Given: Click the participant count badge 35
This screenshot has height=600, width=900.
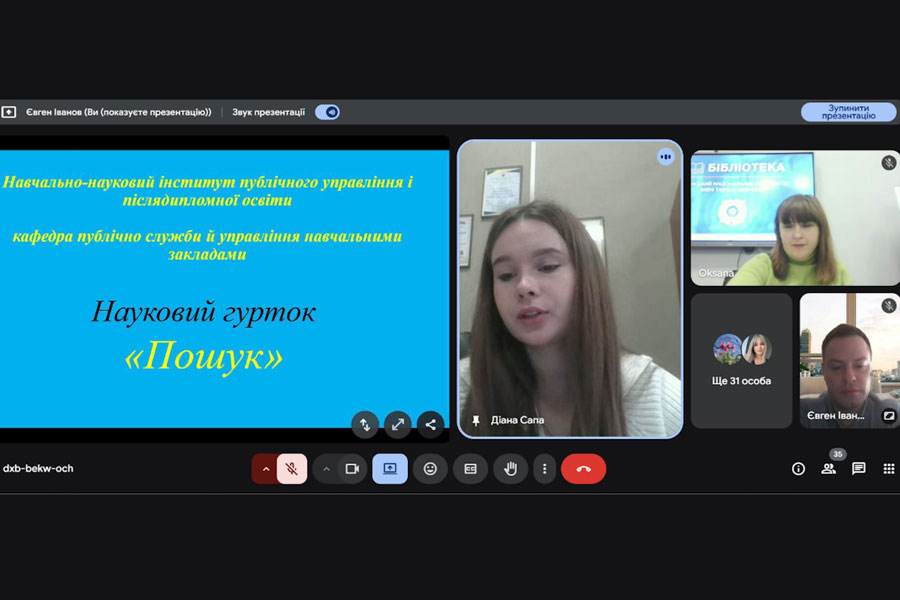Looking at the screenshot, I should [x=837, y=454].
